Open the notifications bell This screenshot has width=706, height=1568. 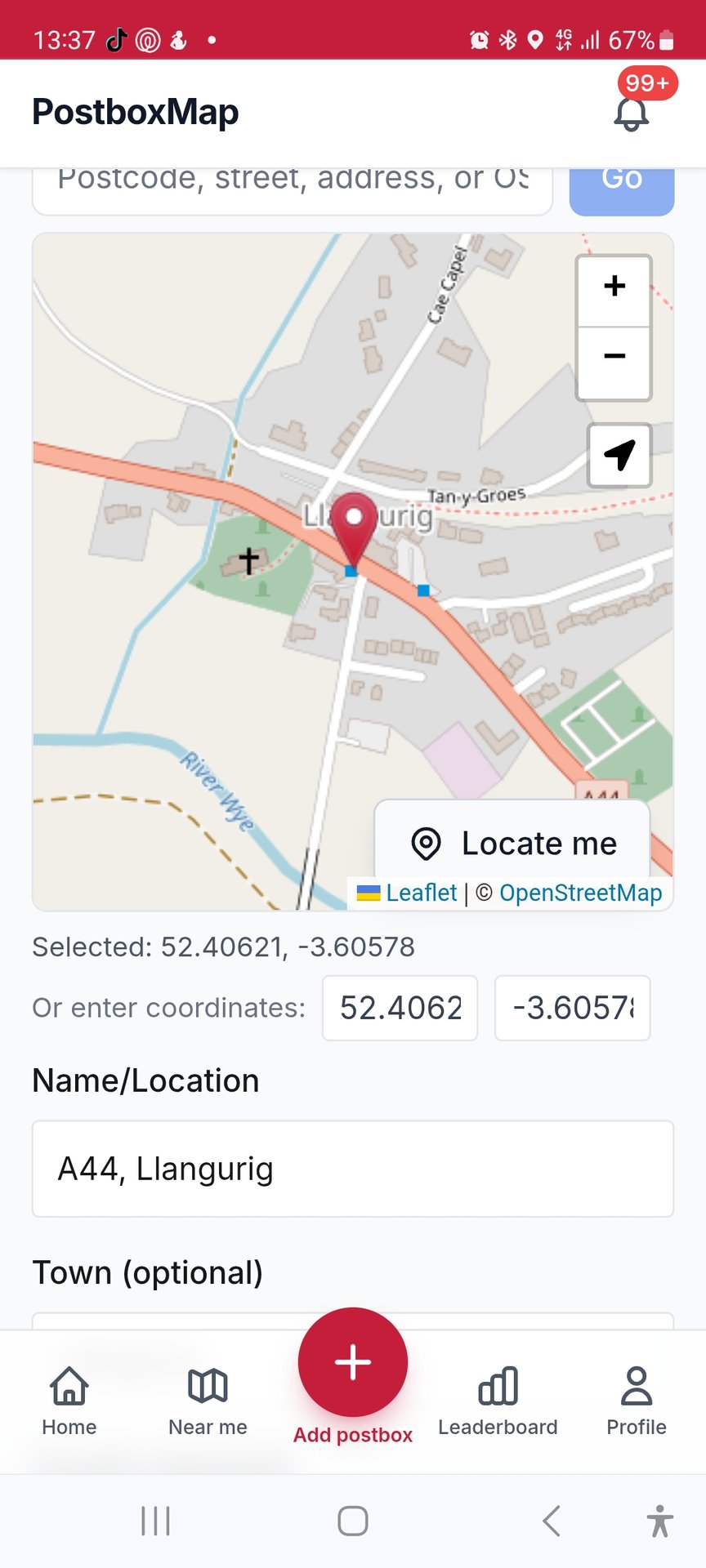[631, 114]
